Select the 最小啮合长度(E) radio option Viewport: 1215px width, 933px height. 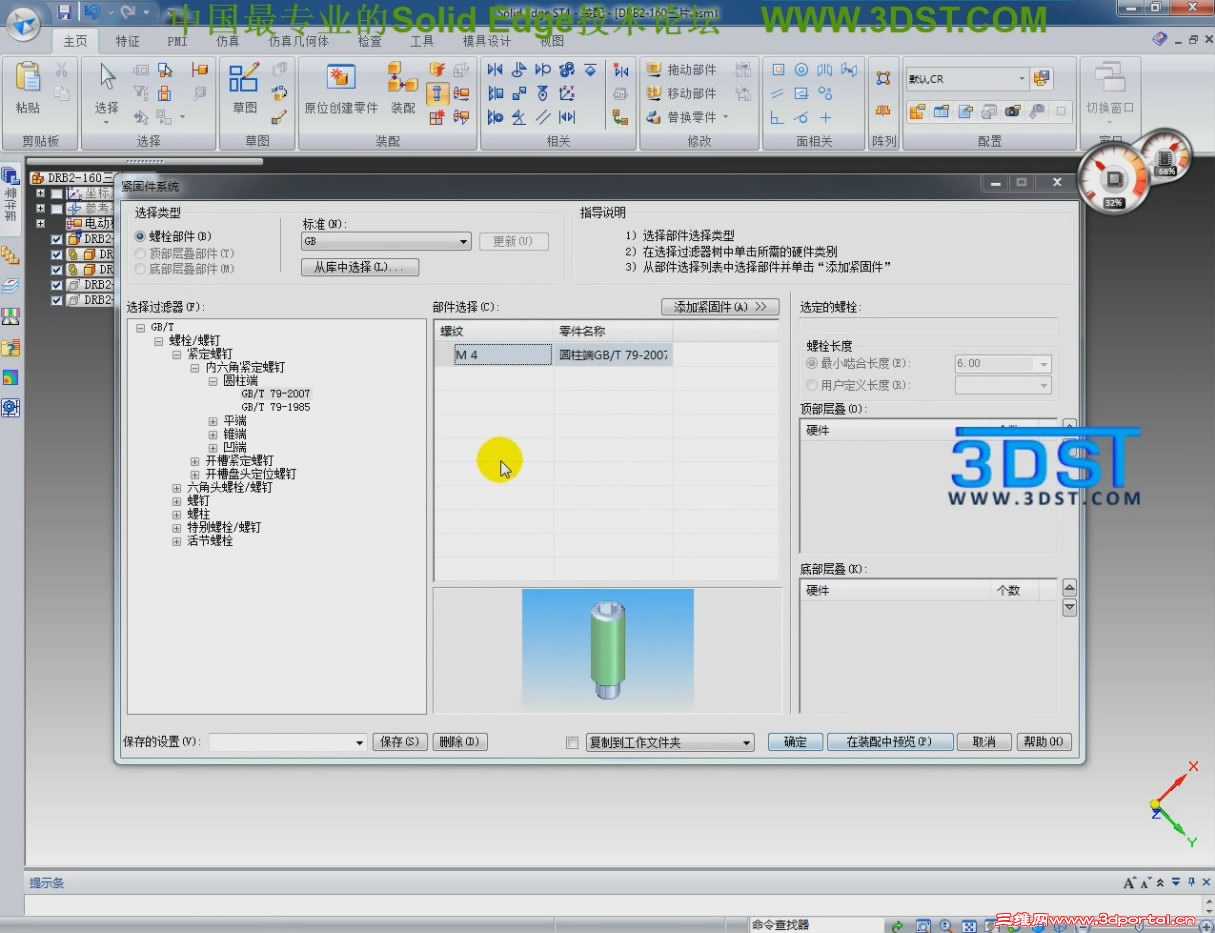point(812,364)
